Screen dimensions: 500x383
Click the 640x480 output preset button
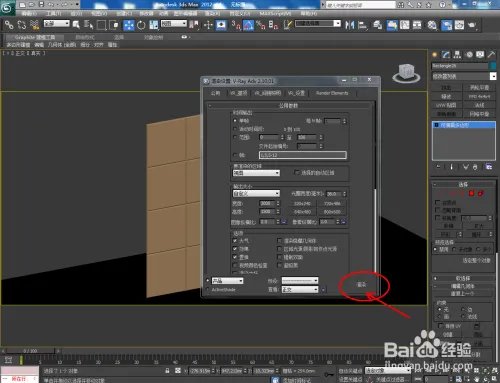point(302,212)
